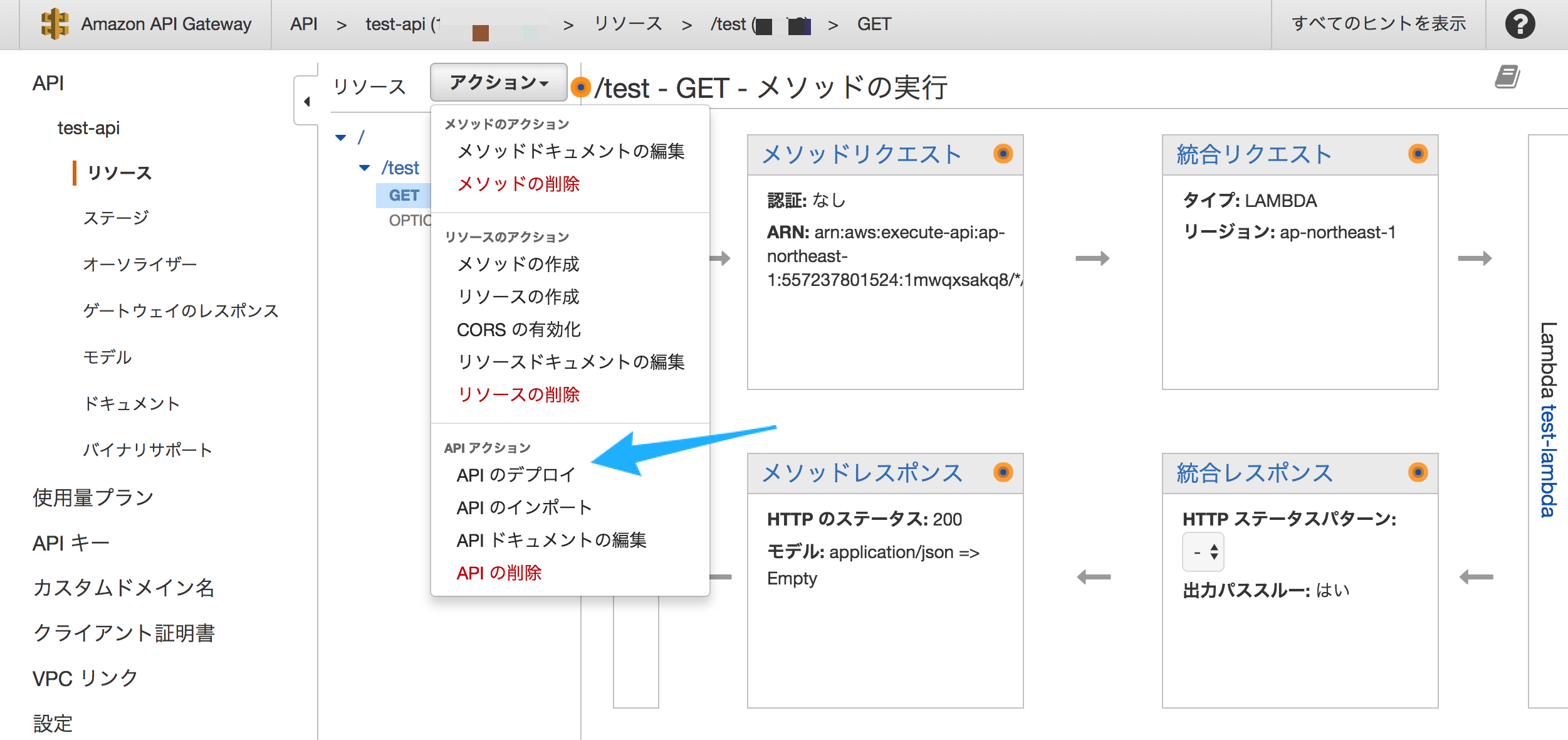Open ステージ in the sidebar
Viewport: 1568px width, 740px height.
115,218
